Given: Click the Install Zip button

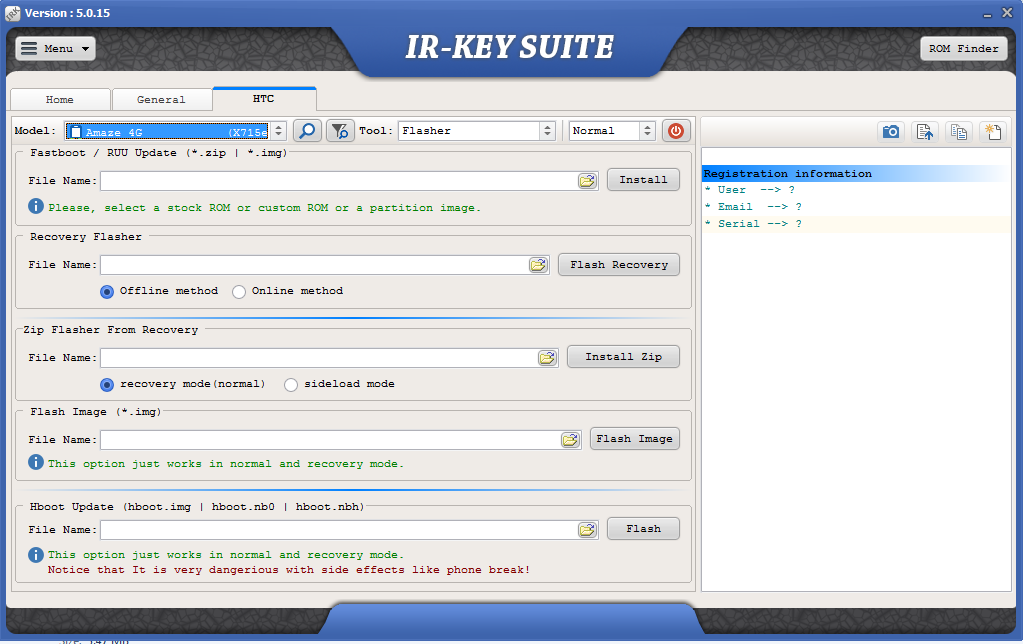Looking at the screenshot, I should pos(623,356).
